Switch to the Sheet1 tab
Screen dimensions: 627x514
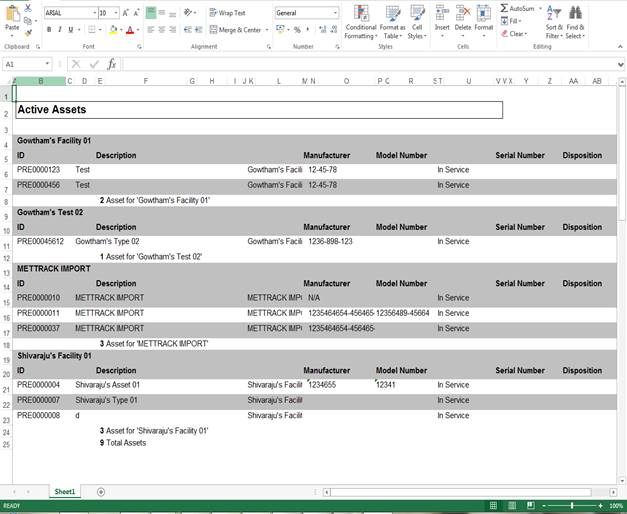tap(65, 492)
